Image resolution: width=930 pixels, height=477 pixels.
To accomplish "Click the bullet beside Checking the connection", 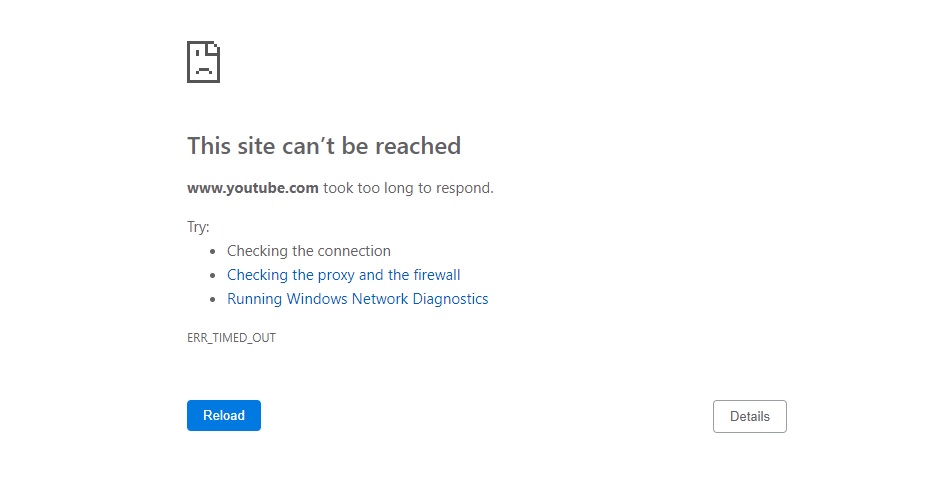I will point(212,252).
